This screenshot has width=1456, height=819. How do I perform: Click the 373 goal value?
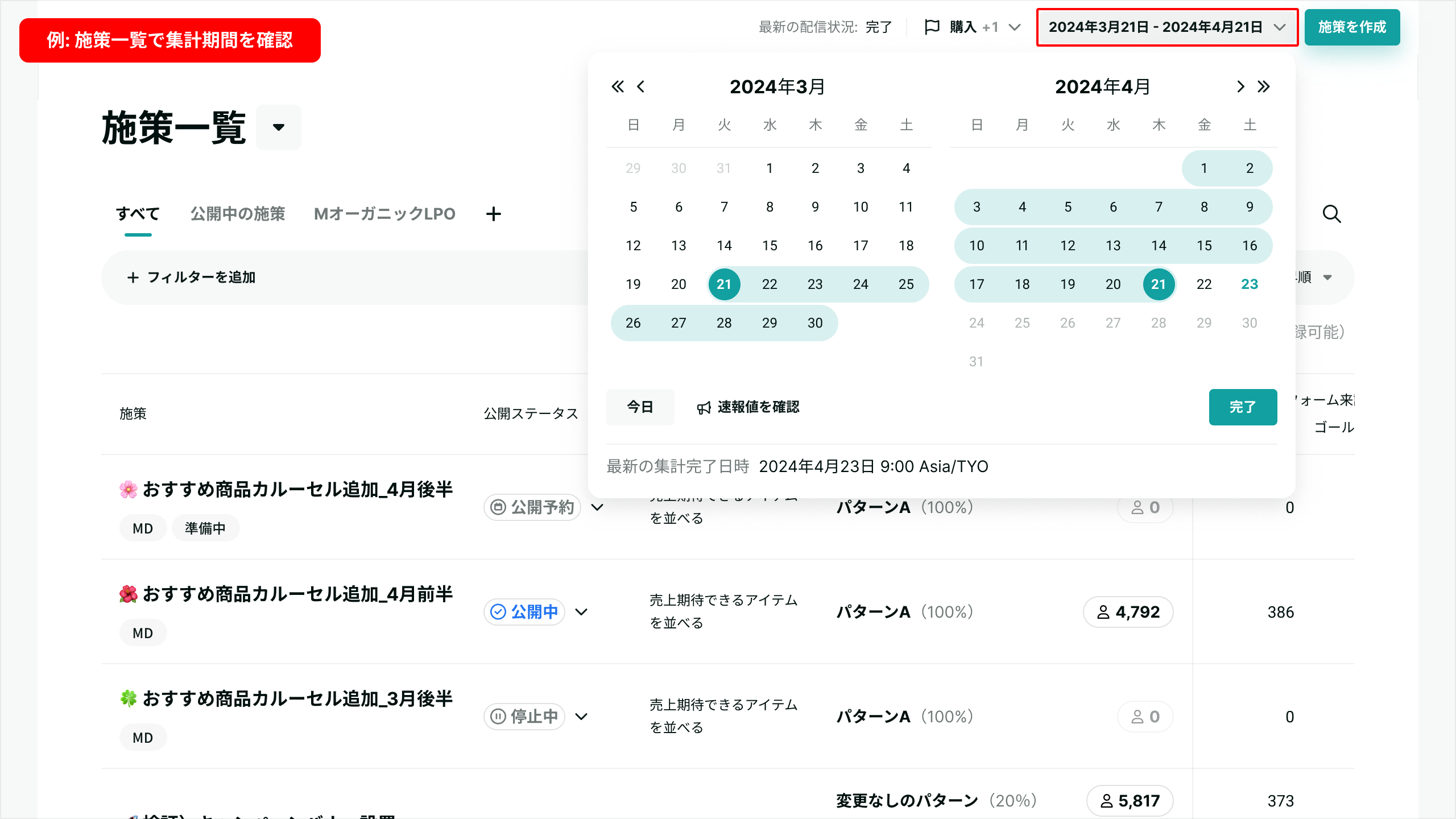1281,801
